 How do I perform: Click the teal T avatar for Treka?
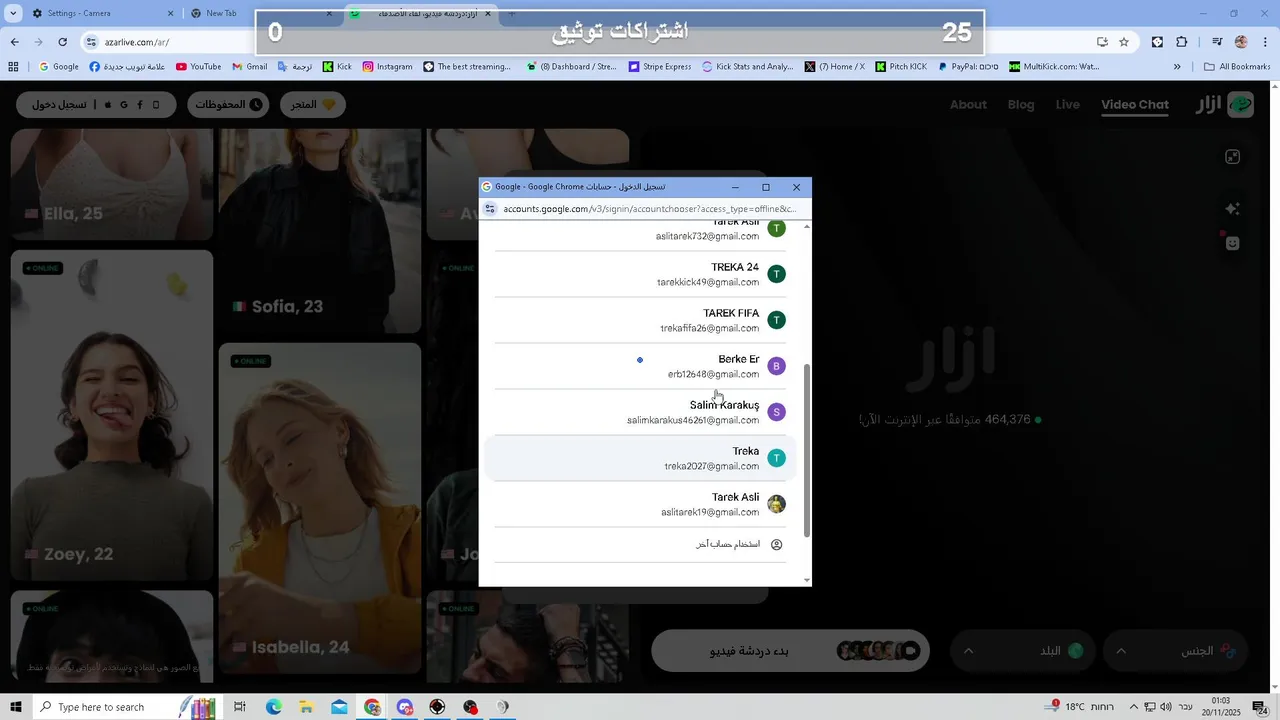777,458
